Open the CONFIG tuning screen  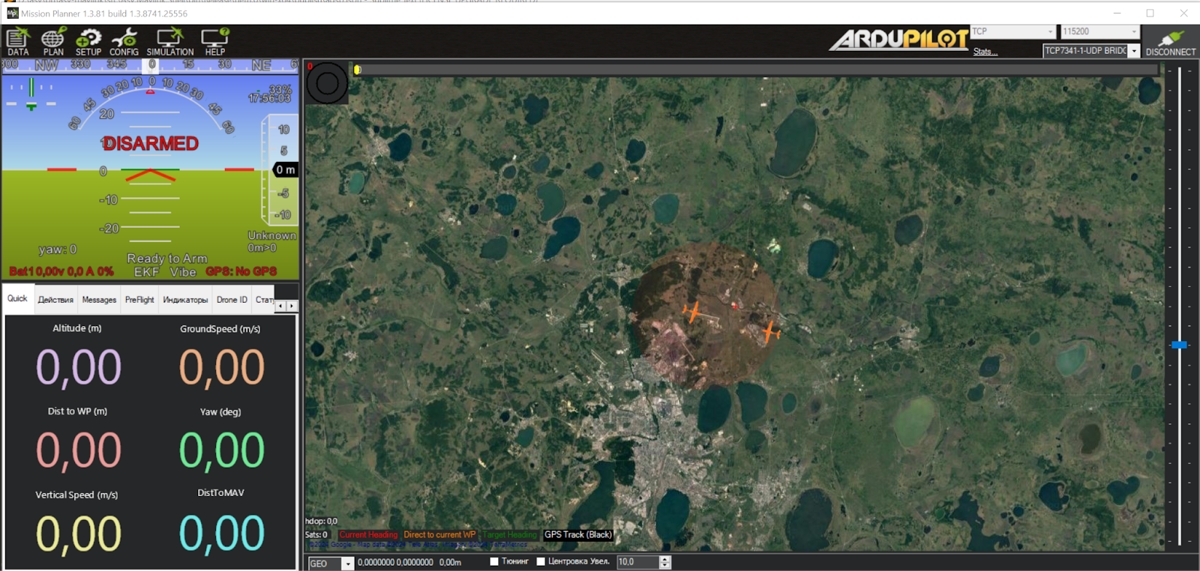pos(124,42)
